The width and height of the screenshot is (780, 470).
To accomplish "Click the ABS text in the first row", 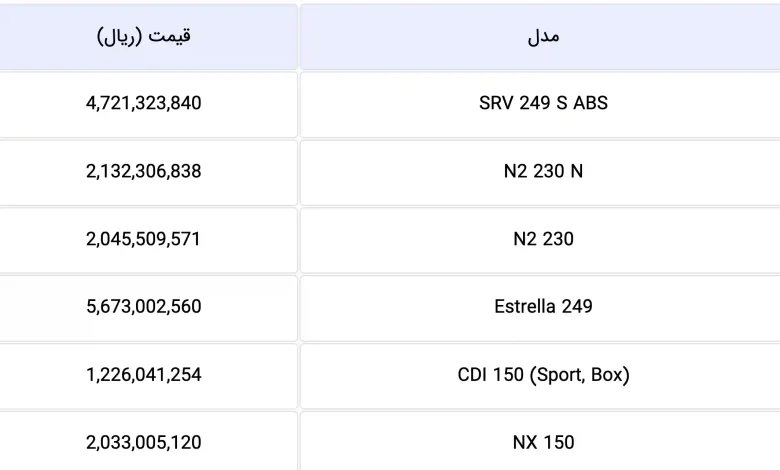I will tap(590, 103).
